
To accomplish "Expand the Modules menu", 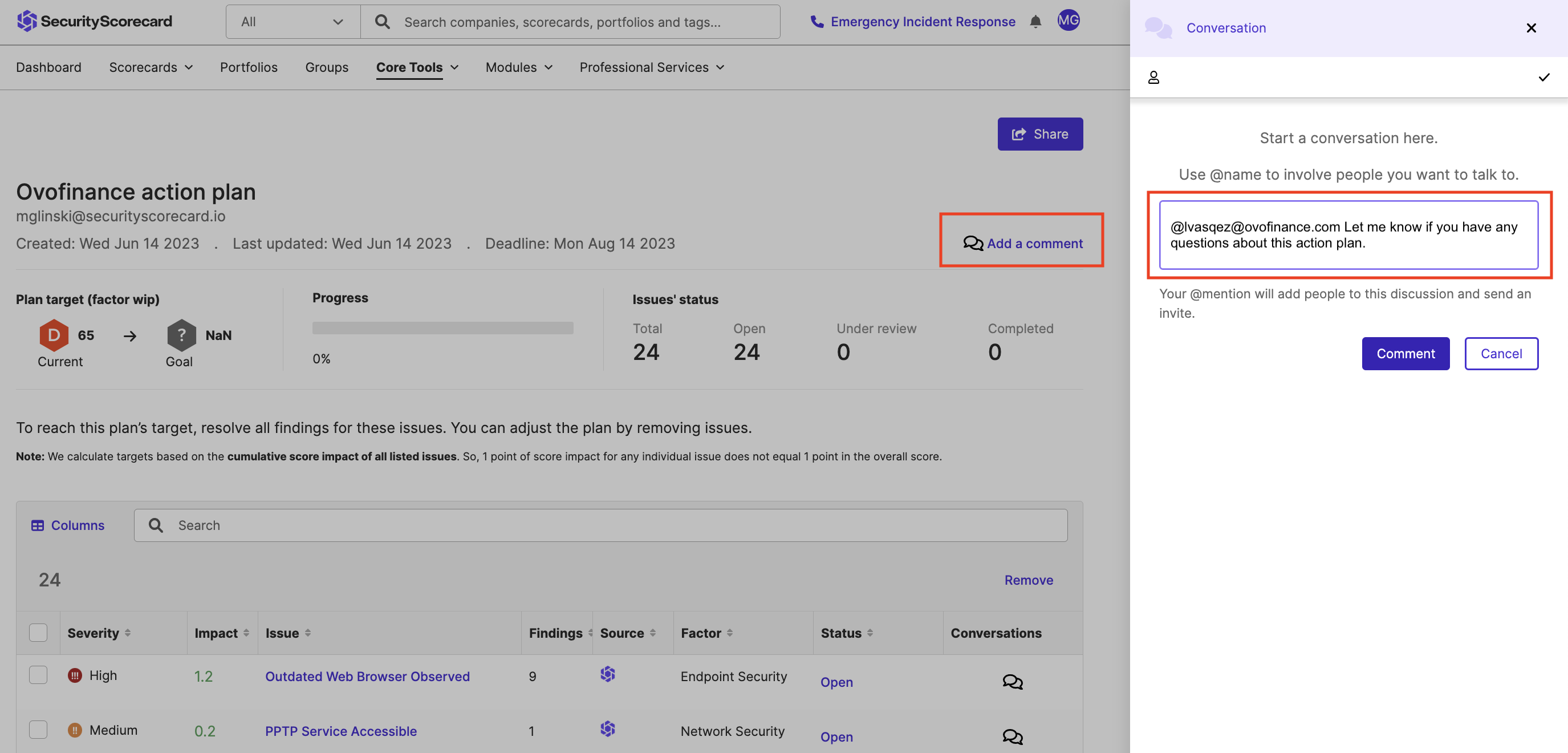I will pos(519,67).
